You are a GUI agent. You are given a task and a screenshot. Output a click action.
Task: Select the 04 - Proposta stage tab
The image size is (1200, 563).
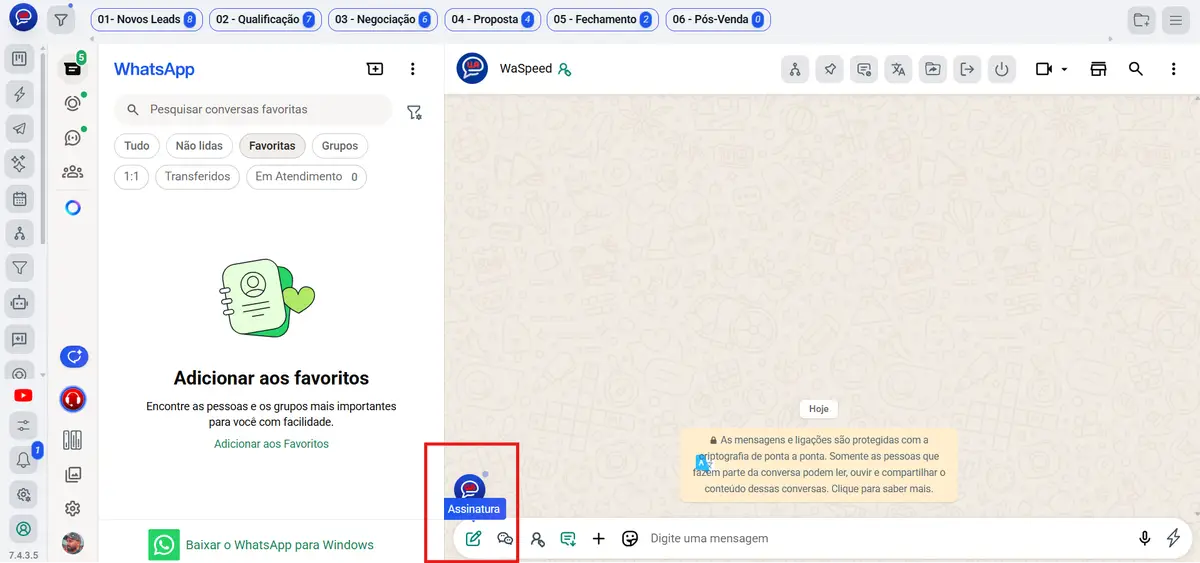pos(492,19)
